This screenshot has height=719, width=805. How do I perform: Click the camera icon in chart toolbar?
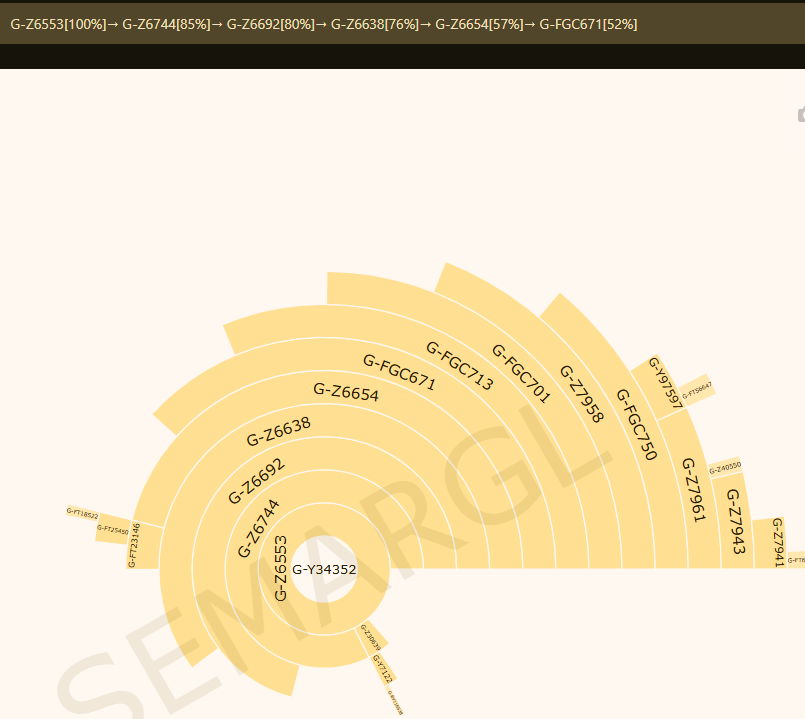click(x=801, y=114)
